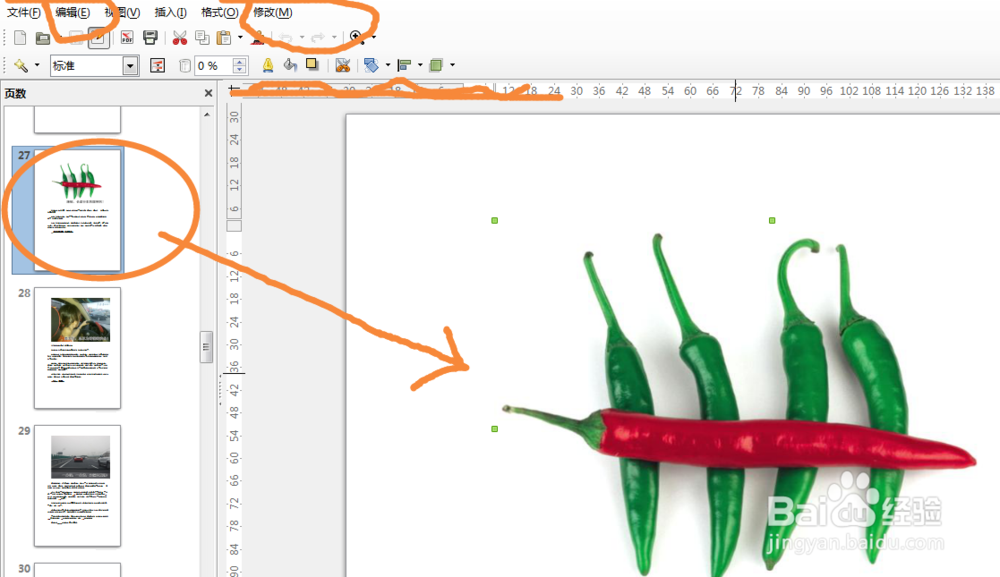This screenshot has width=1000, height=577.
Task: Click the pages panel scrollbar thumb
Action: click(206, 346)
